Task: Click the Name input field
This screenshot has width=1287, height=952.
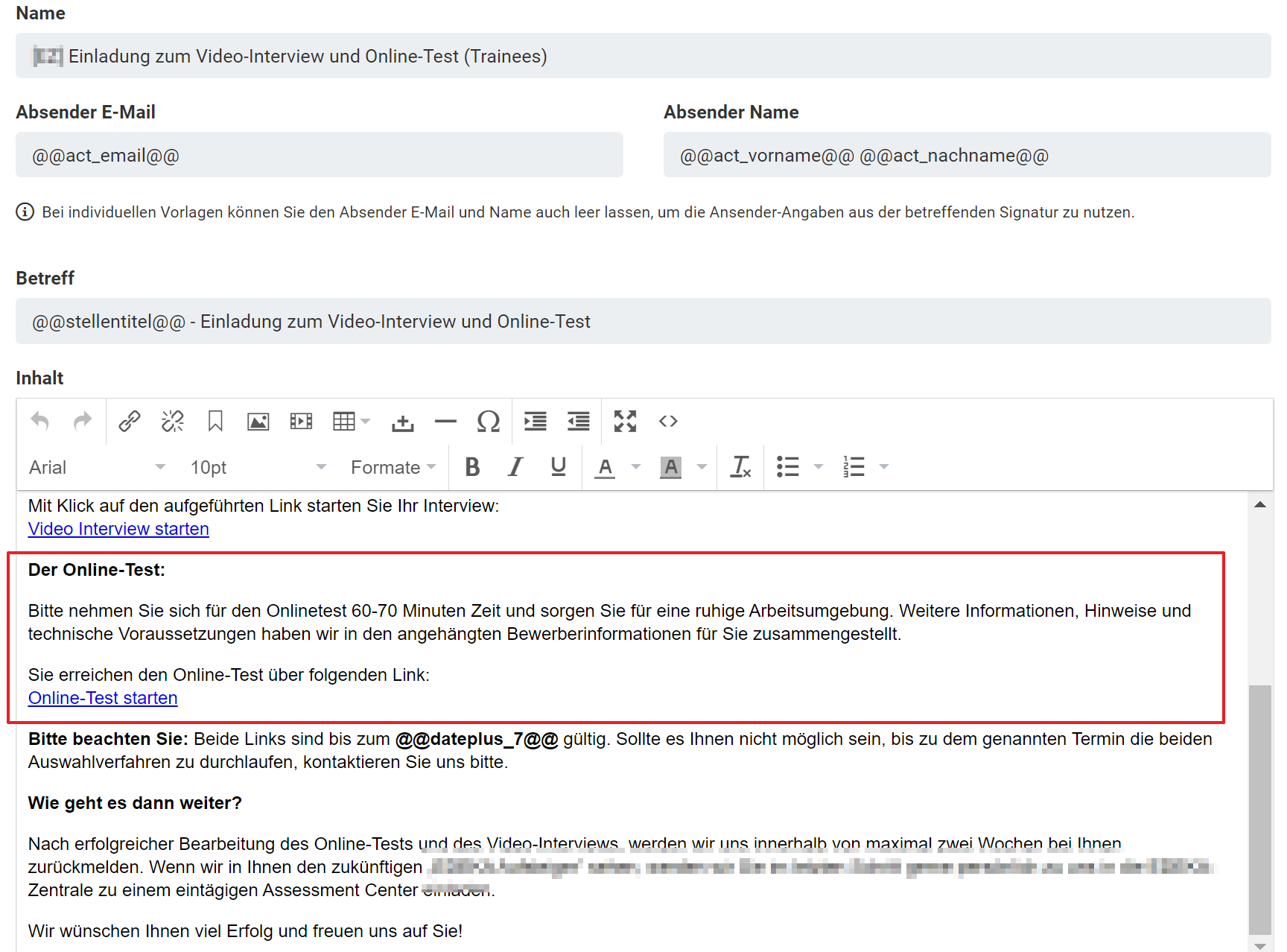Action: pos(643,56)
